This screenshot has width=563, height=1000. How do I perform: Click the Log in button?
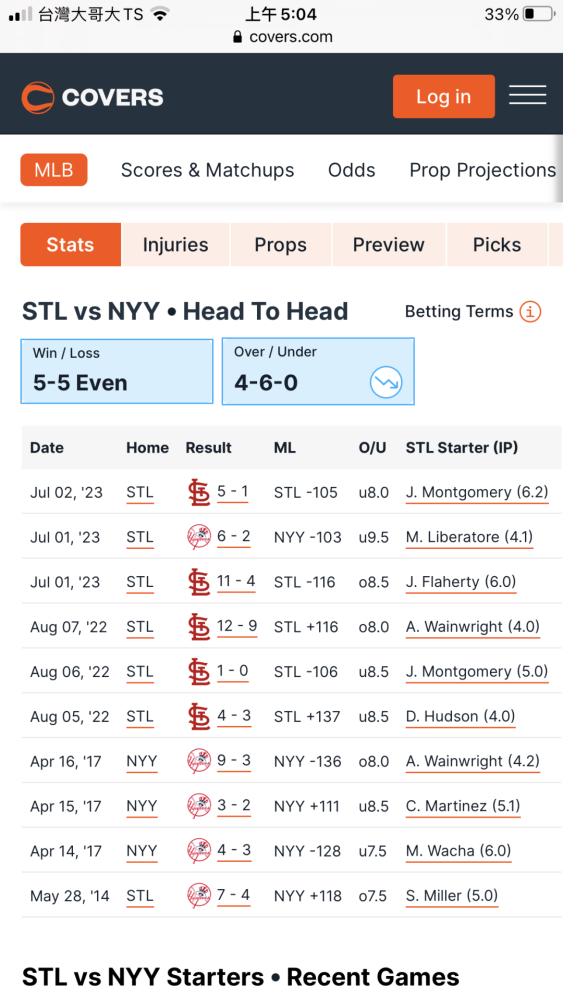[x=444, y=96]
